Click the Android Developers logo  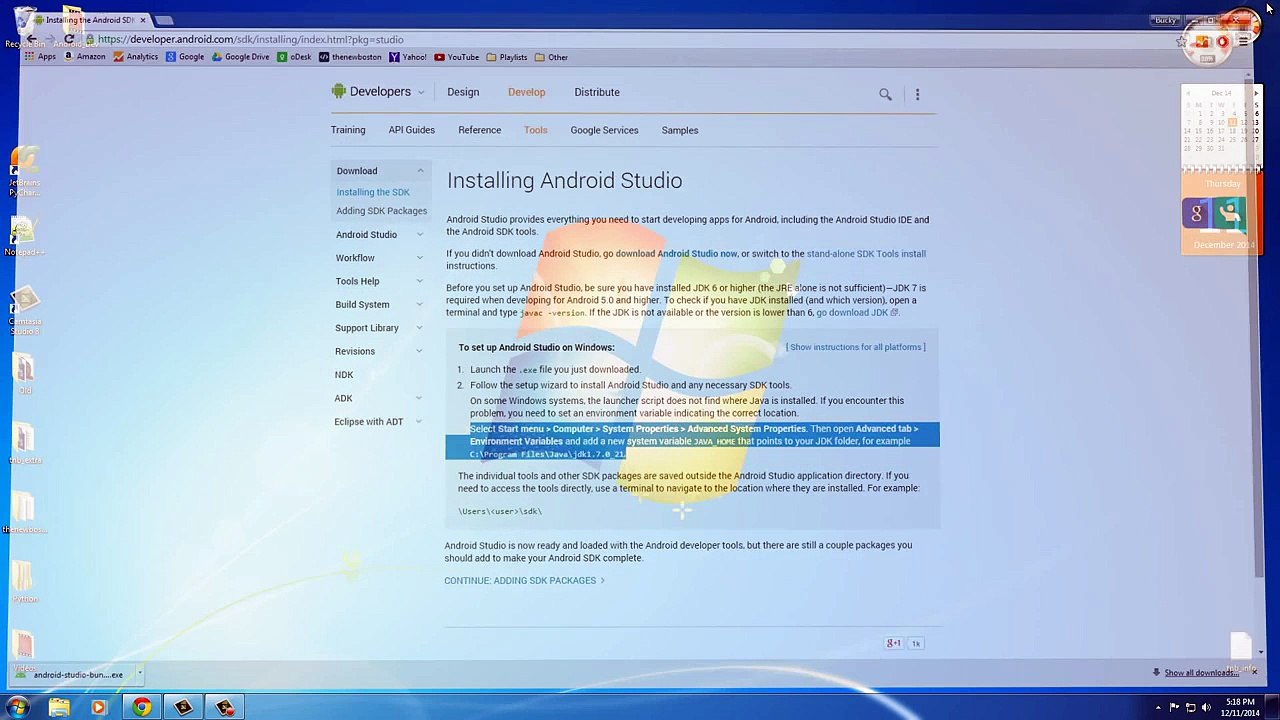(371, 92)
